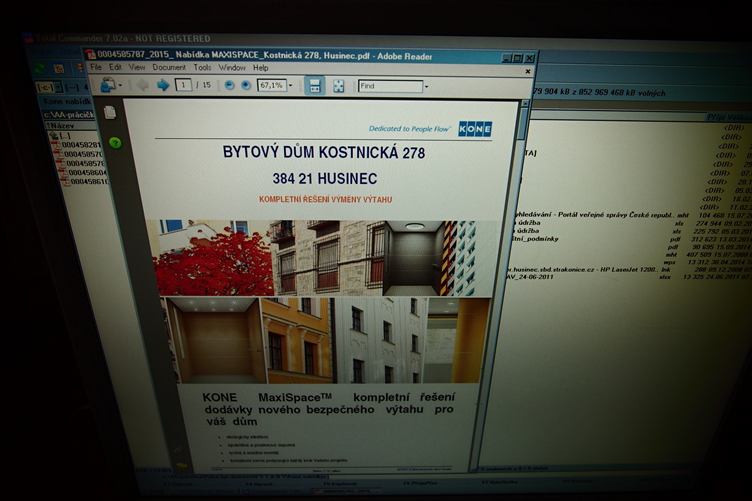Select the file row 00045861

84,182
